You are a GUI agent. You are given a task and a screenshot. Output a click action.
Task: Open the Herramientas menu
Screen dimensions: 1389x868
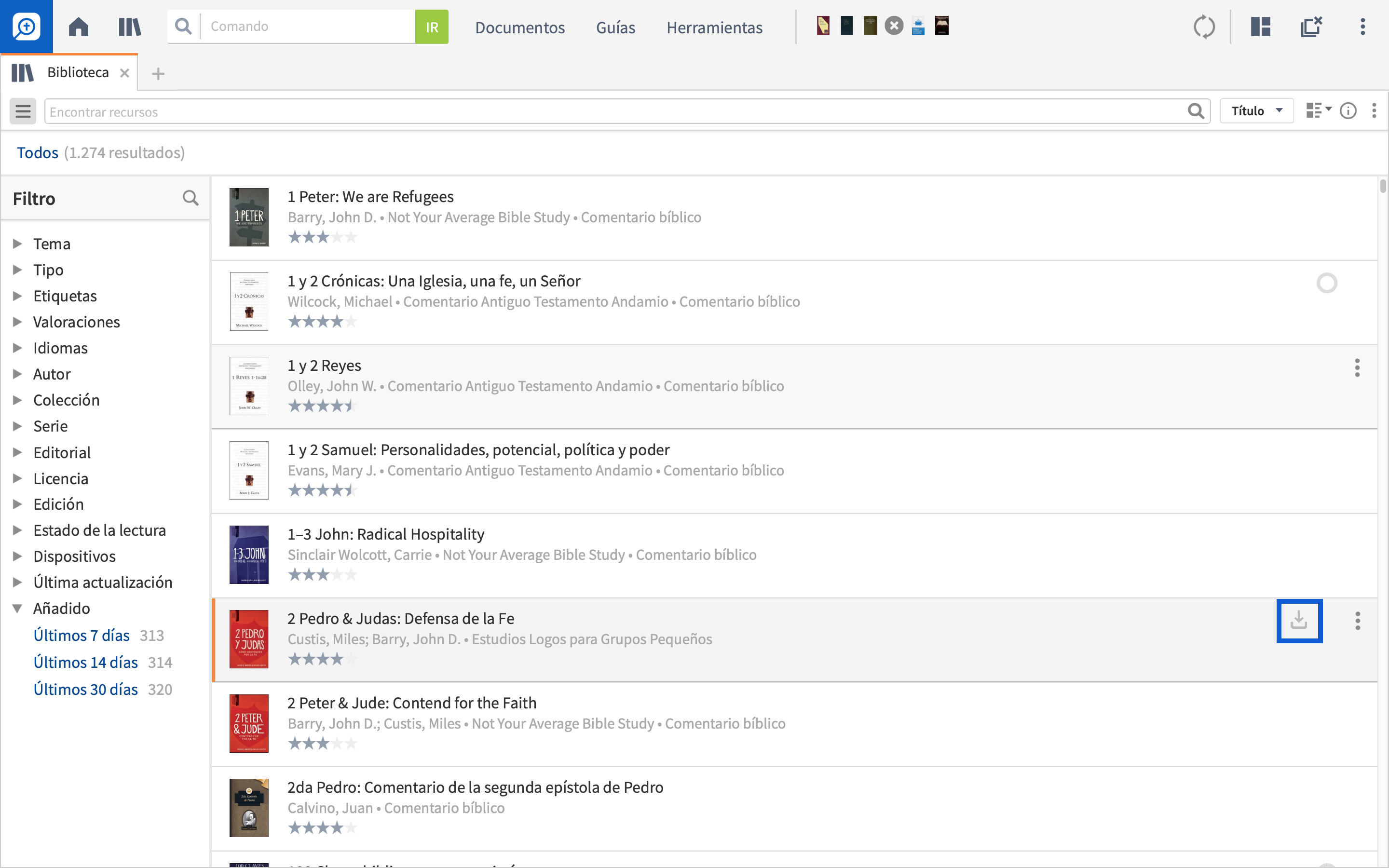[714, 27]
